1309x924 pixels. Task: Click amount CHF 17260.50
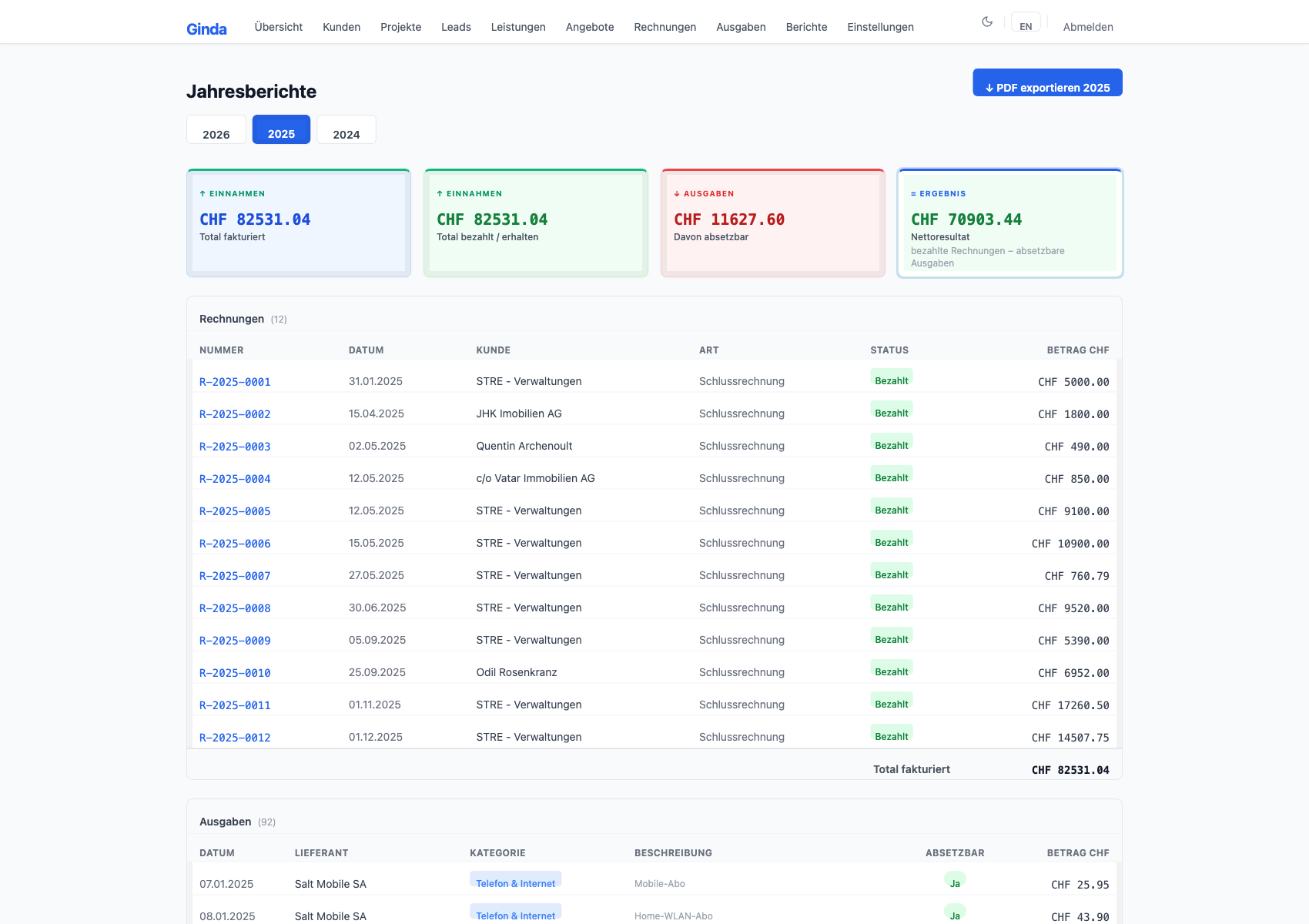1070,705
